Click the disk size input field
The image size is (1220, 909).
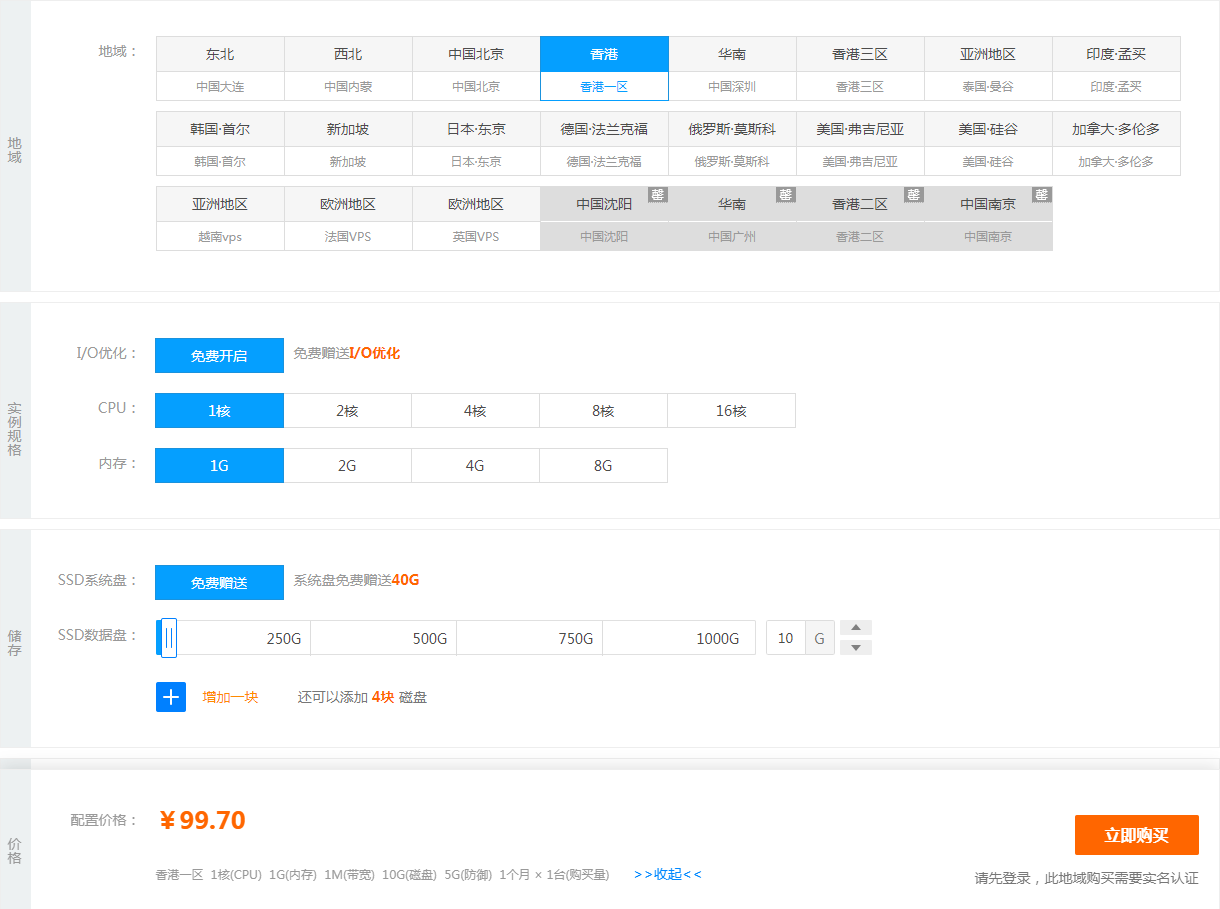786,638
